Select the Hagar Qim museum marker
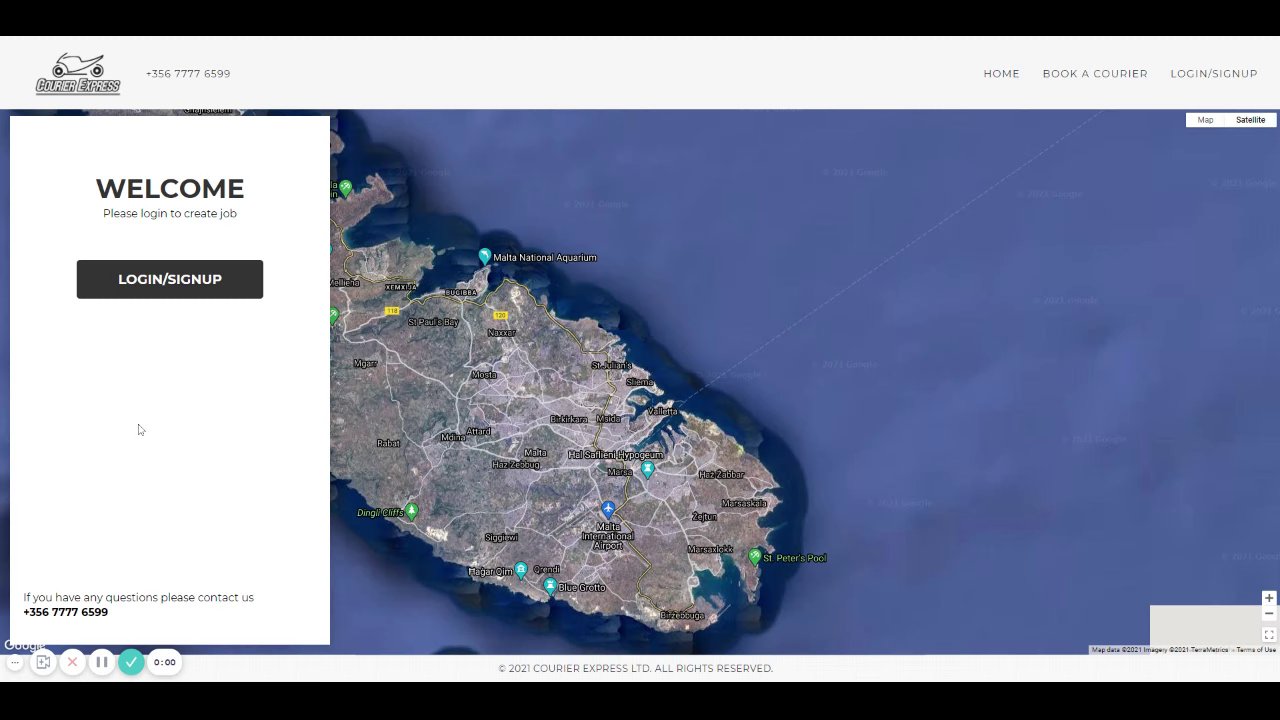 (x=521, y=571)
